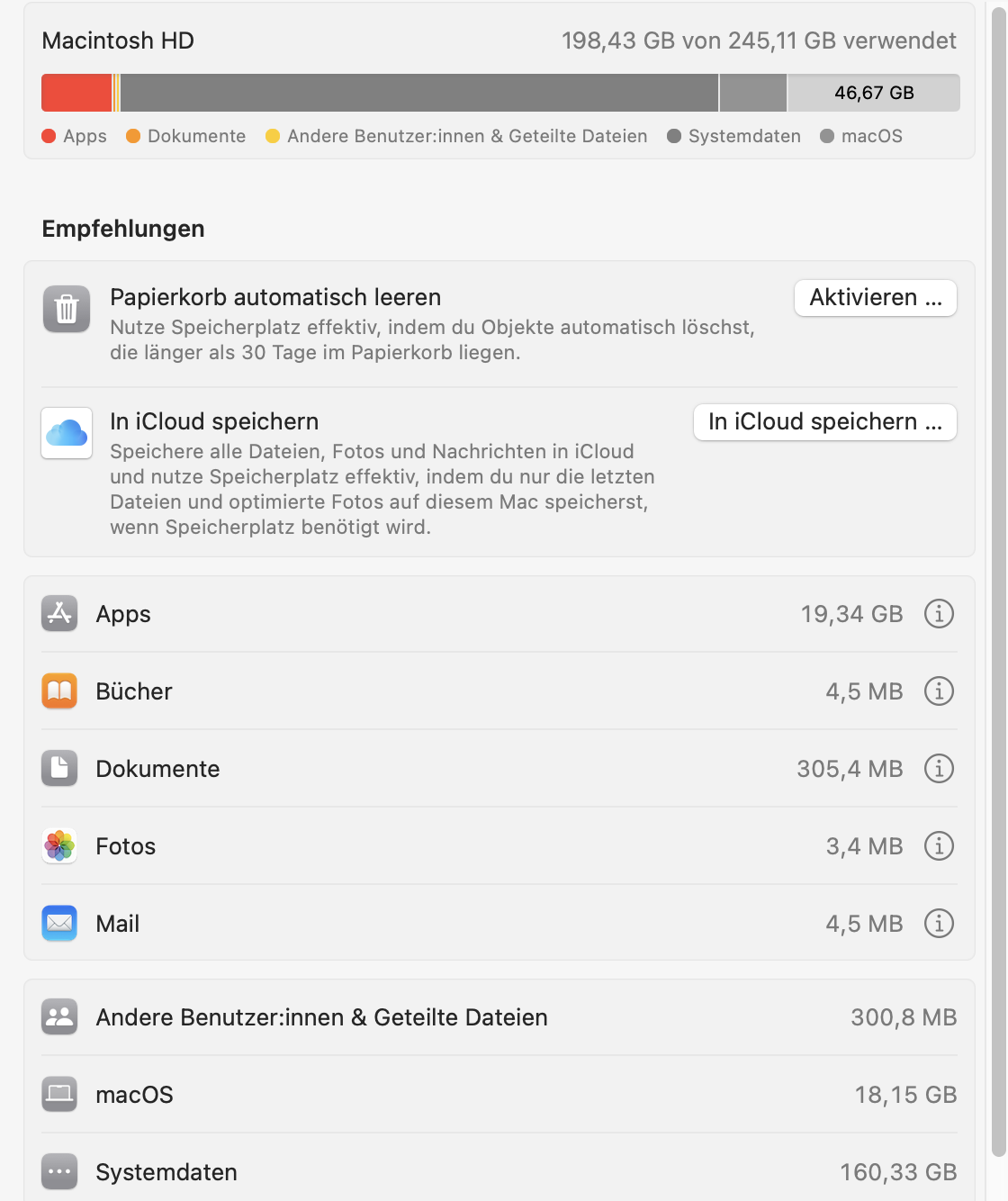Click the In iCloud speichern recommendation title
The width and height of the screenshot is (1008, 1201).
[x=214, y=421]
